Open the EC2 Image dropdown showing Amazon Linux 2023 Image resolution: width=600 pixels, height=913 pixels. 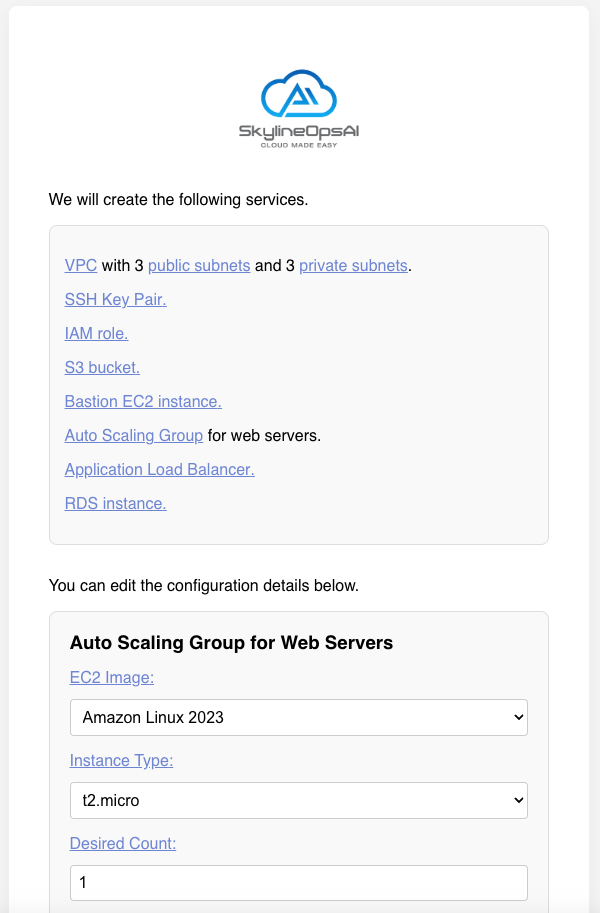coord(298,717)
